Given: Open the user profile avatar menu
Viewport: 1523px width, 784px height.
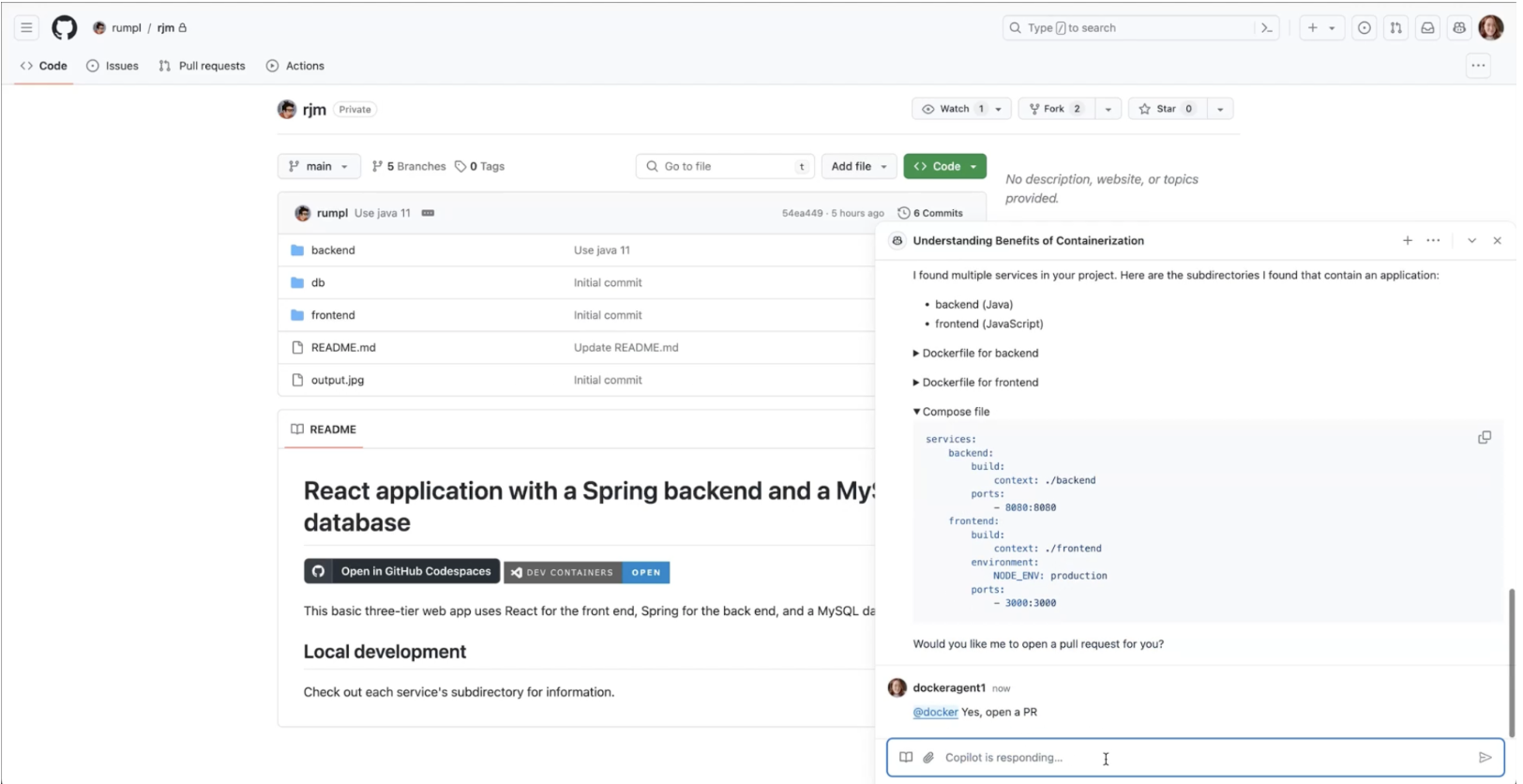Looking at the screenshot, I should tap(1491, 28).
